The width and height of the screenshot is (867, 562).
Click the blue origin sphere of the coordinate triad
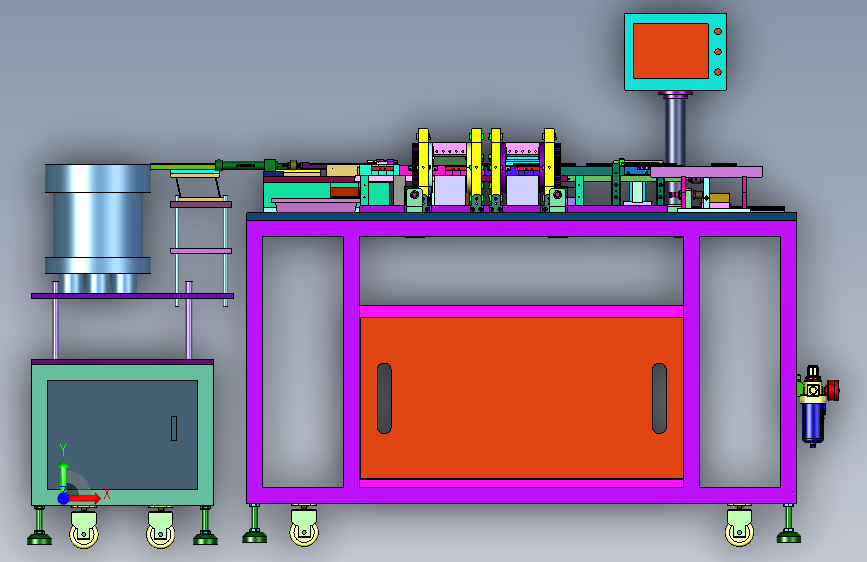click(x=64, y=498)
